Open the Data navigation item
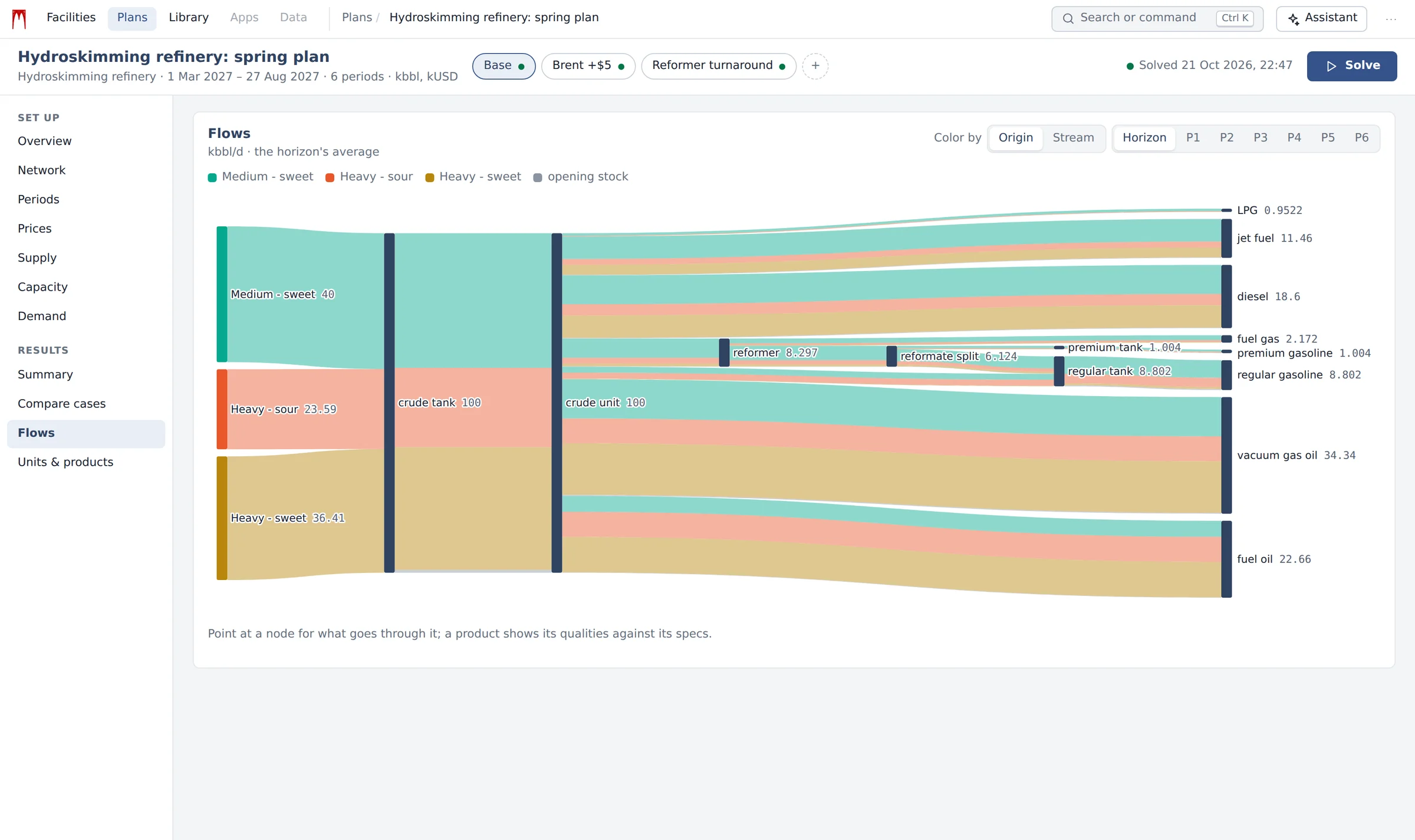This screenshot has height=840, width=1415. [x=293, y=18]
